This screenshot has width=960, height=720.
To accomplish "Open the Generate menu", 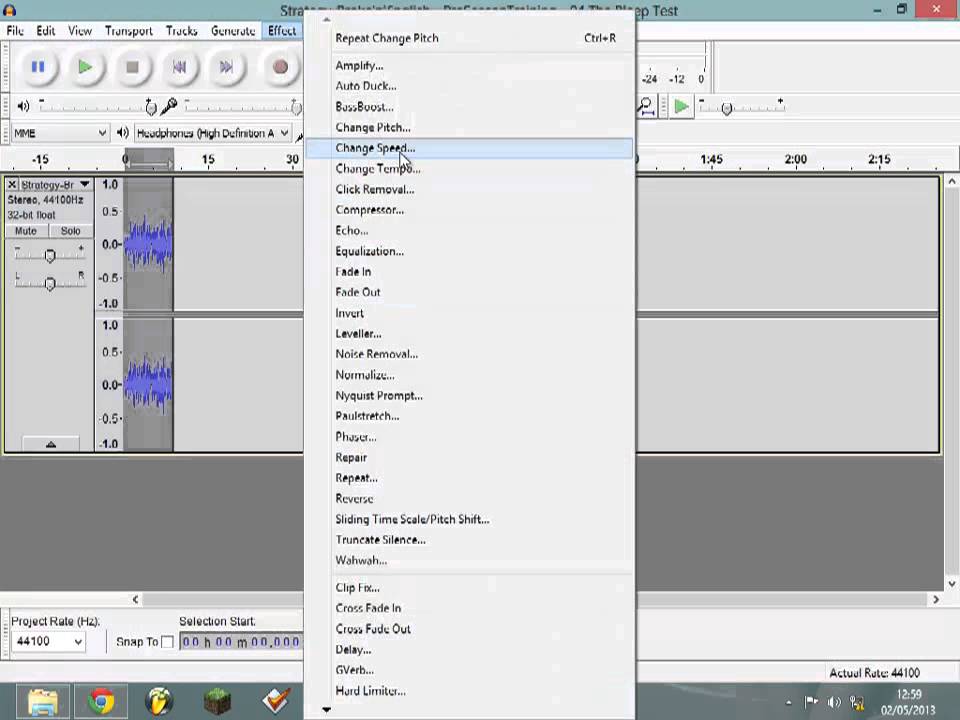I will 233,31.
